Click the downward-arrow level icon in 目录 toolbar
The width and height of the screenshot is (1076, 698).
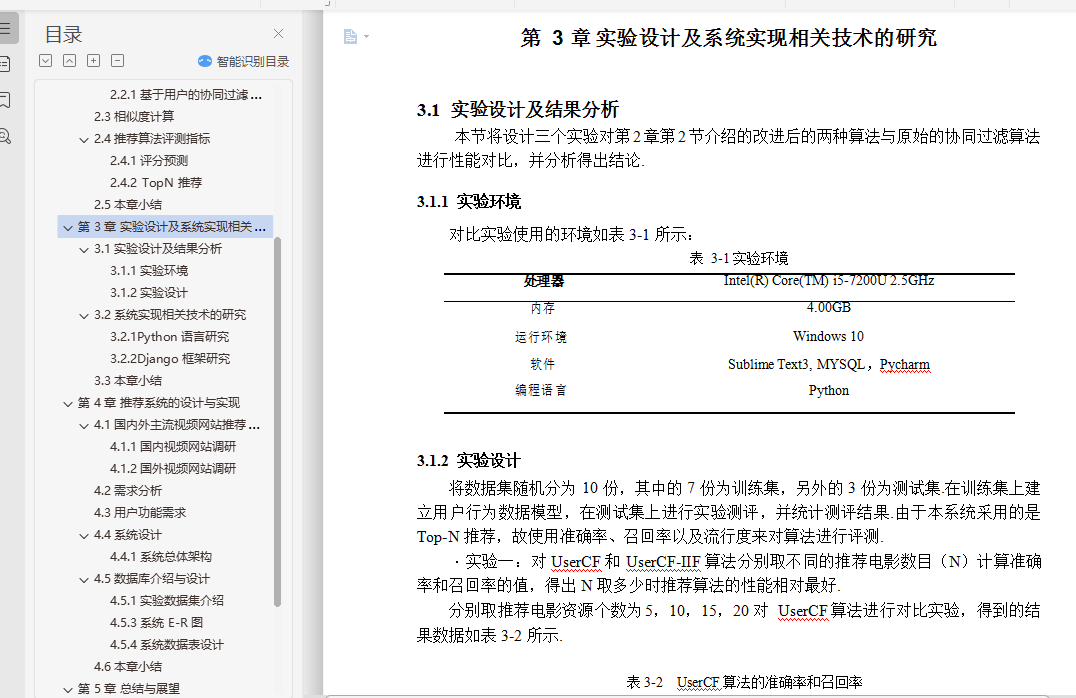pos(45,60)
